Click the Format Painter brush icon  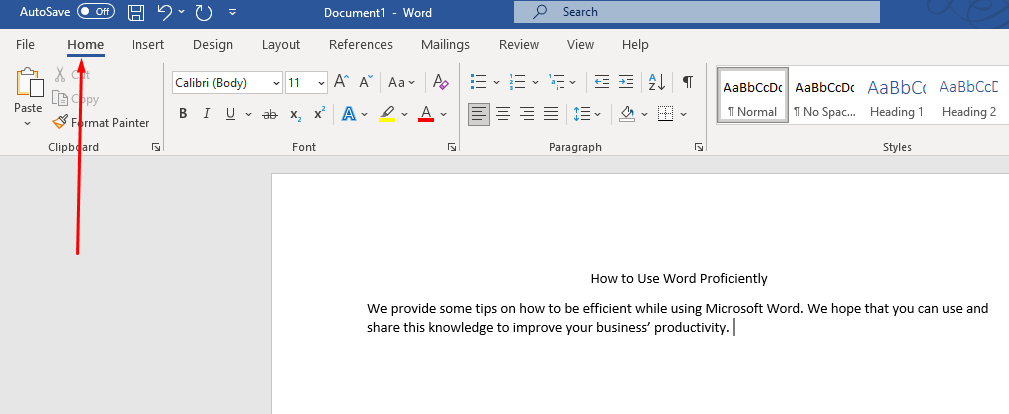coord(61,123)
